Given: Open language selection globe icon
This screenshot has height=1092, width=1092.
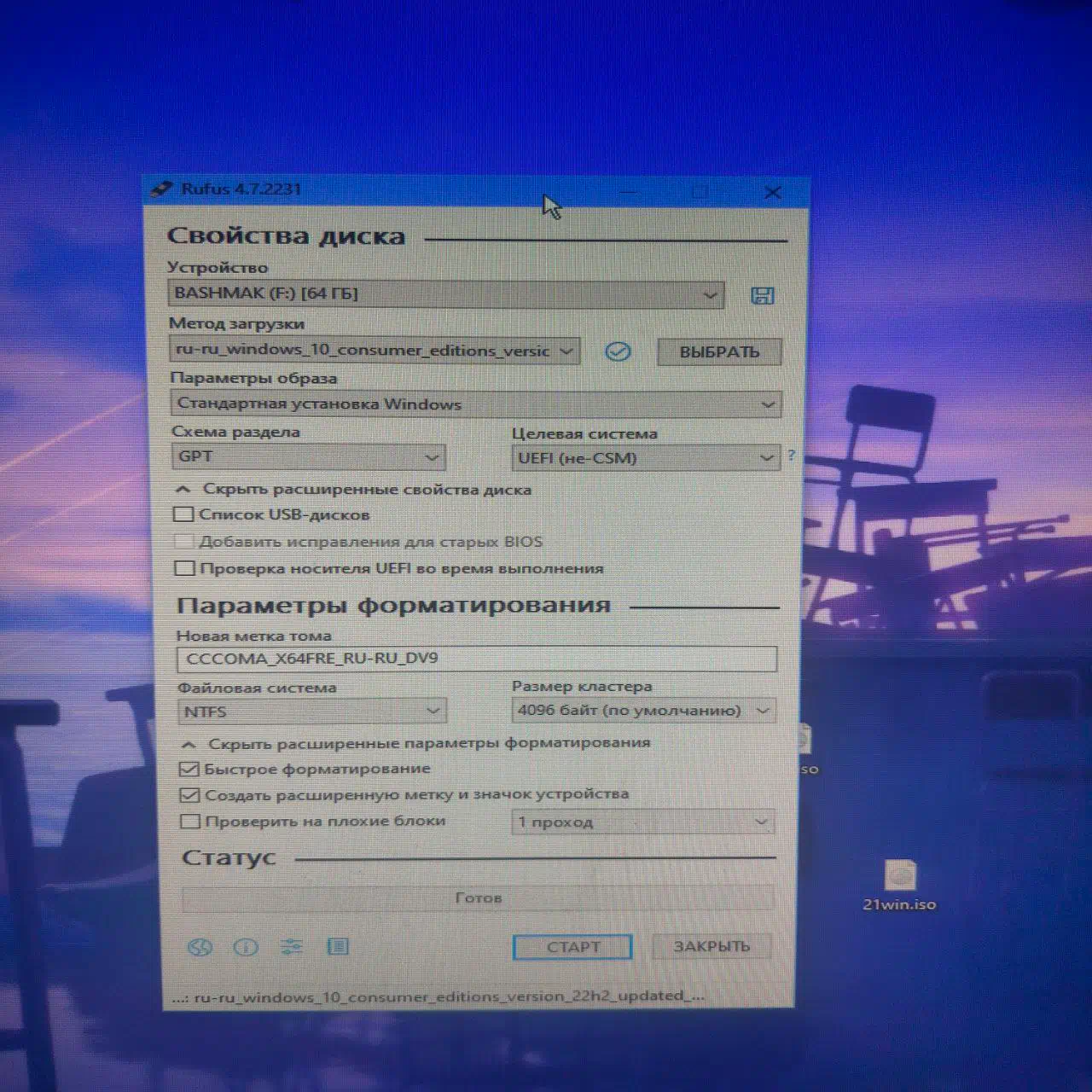Looking at the screenshot, I should (200, 947).
